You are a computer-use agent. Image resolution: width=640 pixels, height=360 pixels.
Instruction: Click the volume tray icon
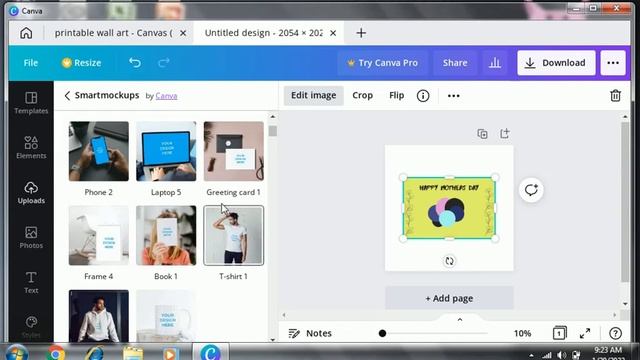[562, 355]
